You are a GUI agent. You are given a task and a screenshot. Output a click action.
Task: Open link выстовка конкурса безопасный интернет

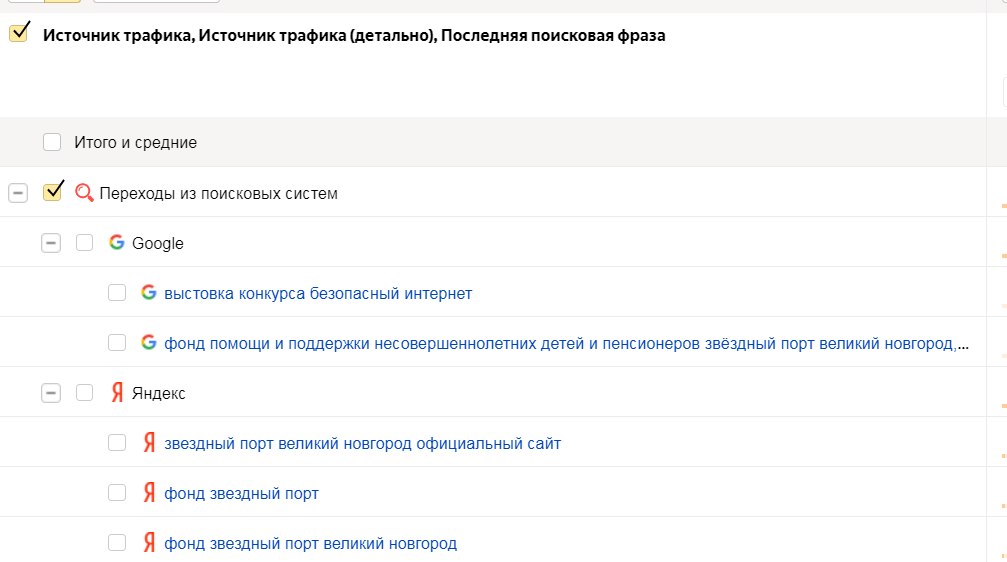pos(318,294)
